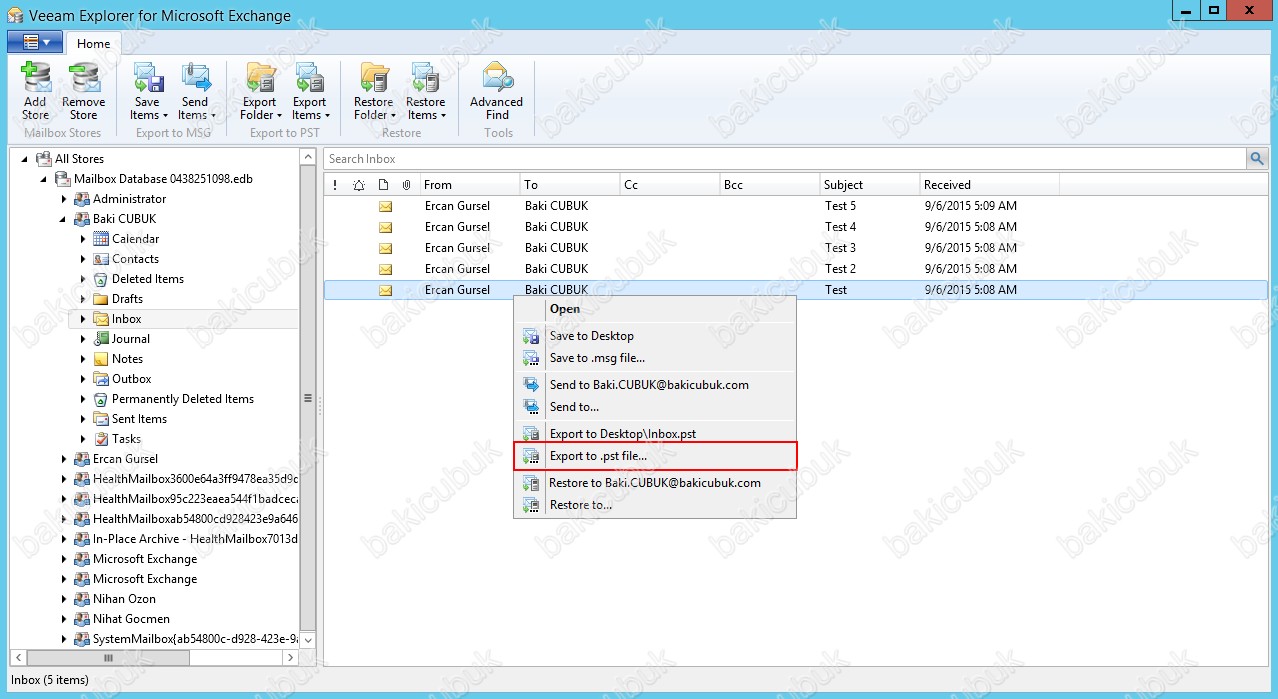Select the Tasks folder icon
The height and width of the screenshot is (699, 1278).
(x=100, y=439)
